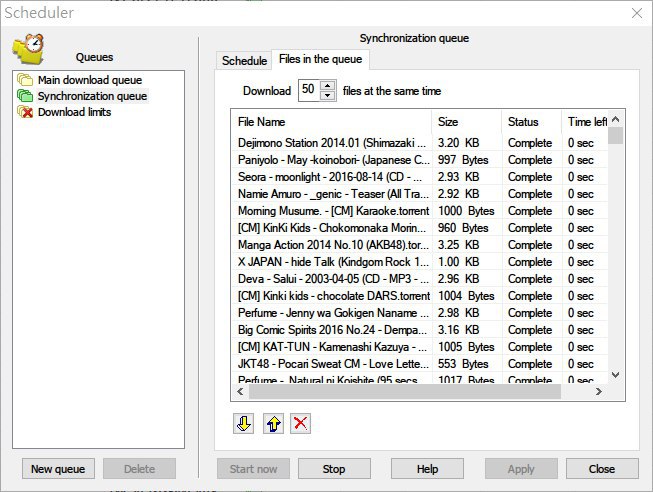This screenshot has height=492, width=653.
Task: Sort list by Size column header
Action: pos(466,122)
